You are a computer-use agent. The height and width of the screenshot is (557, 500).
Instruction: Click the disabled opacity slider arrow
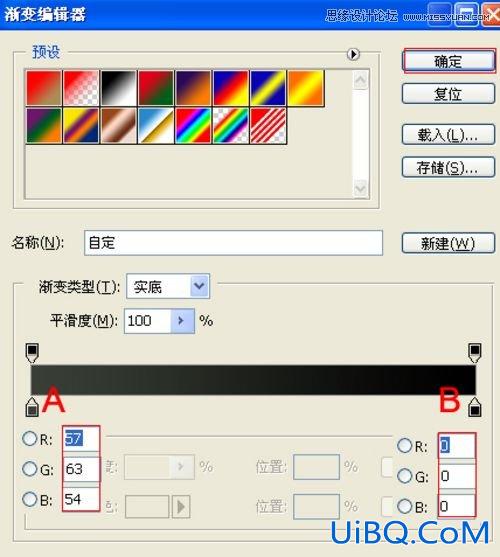[181, 467]
